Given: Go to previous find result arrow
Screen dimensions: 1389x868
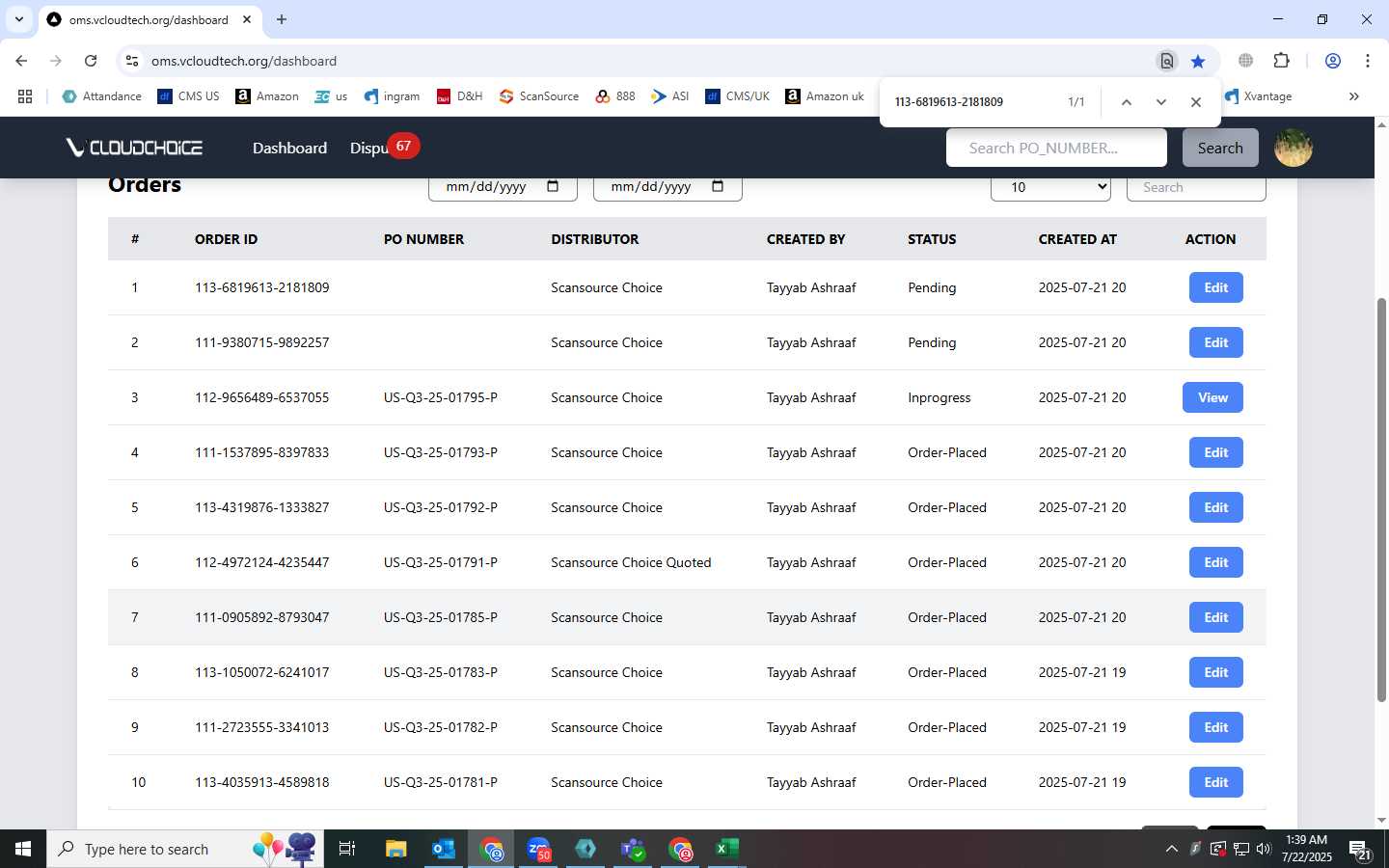Looking at the screenshot, I should 1126,102.
